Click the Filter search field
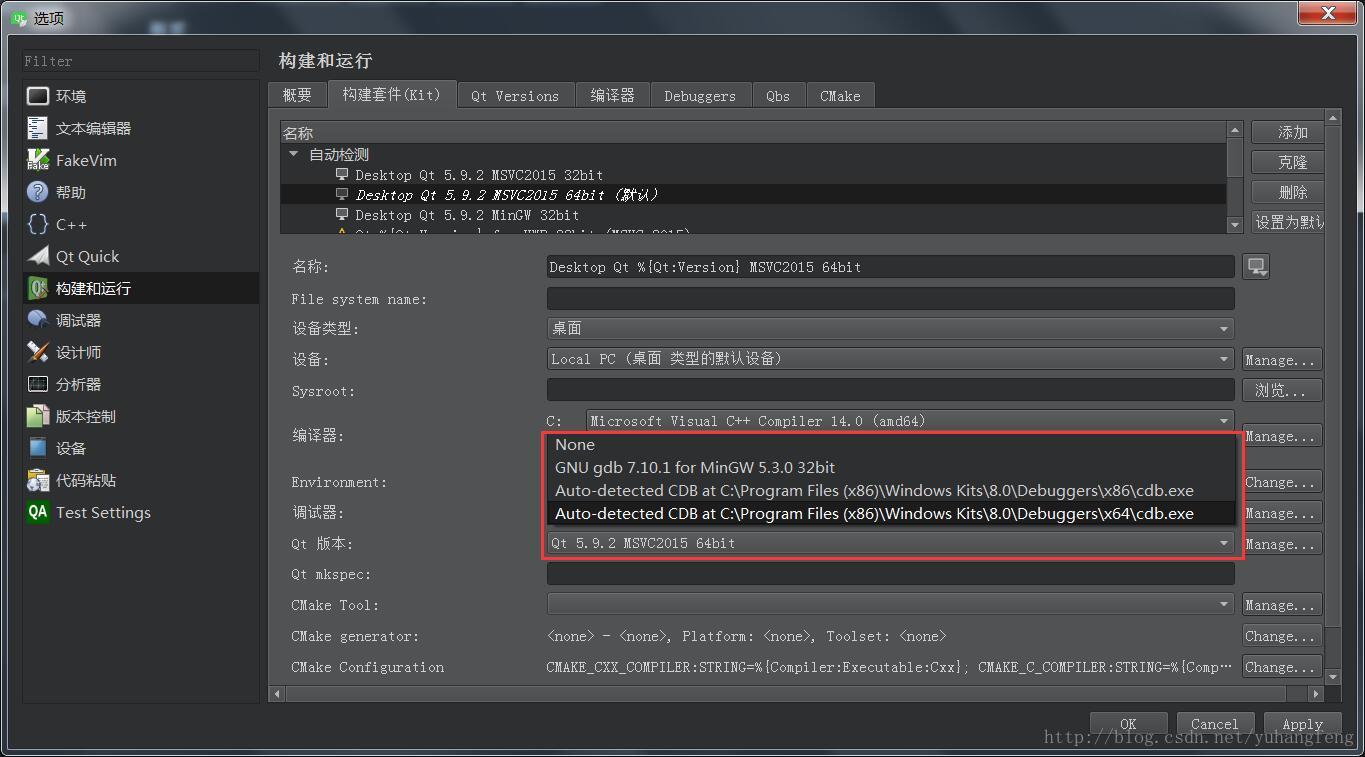Image resolution: width=1365 pixels, height=757 pixels. click(x=140, y=61)
